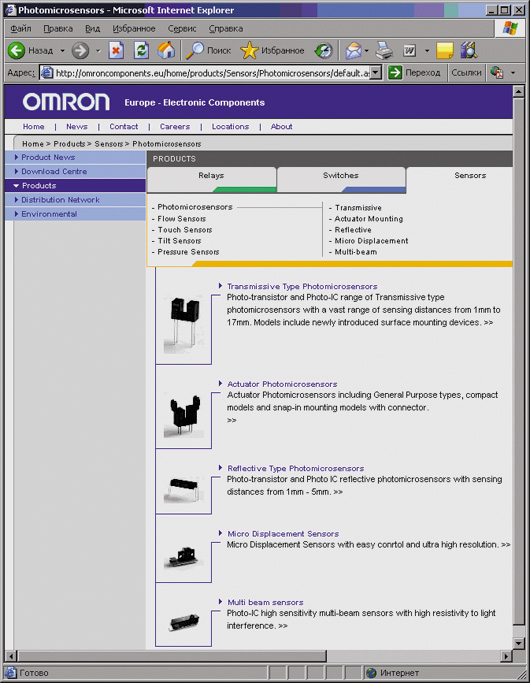Screen dimensions: 530x683
Task: Open Transmissive Type Photomicrosensors heading link
Action: pos(302,286)
